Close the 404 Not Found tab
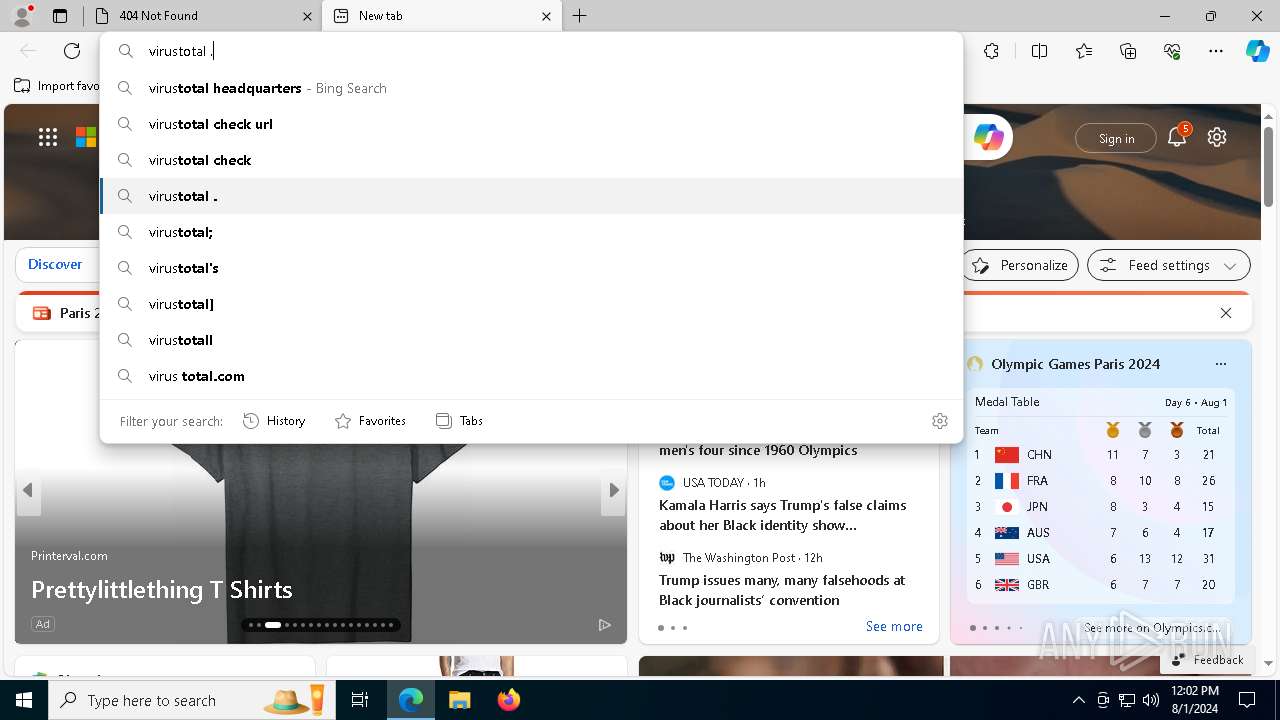Screen dimensions: 1280x720 (307, 16)
